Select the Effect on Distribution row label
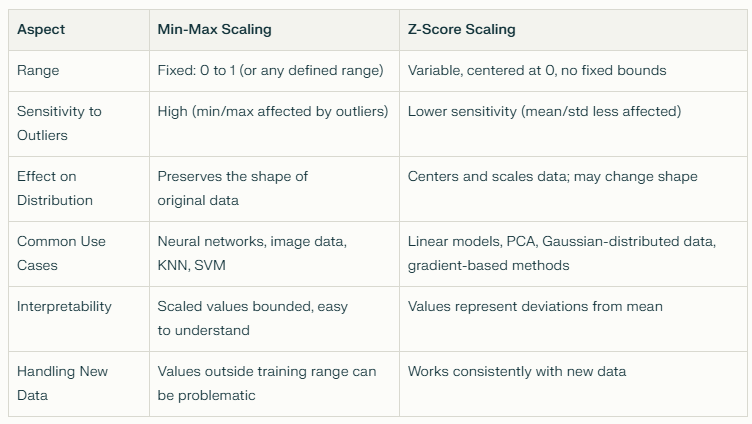Viewport: 752px width, 424px height. (55, 188)
